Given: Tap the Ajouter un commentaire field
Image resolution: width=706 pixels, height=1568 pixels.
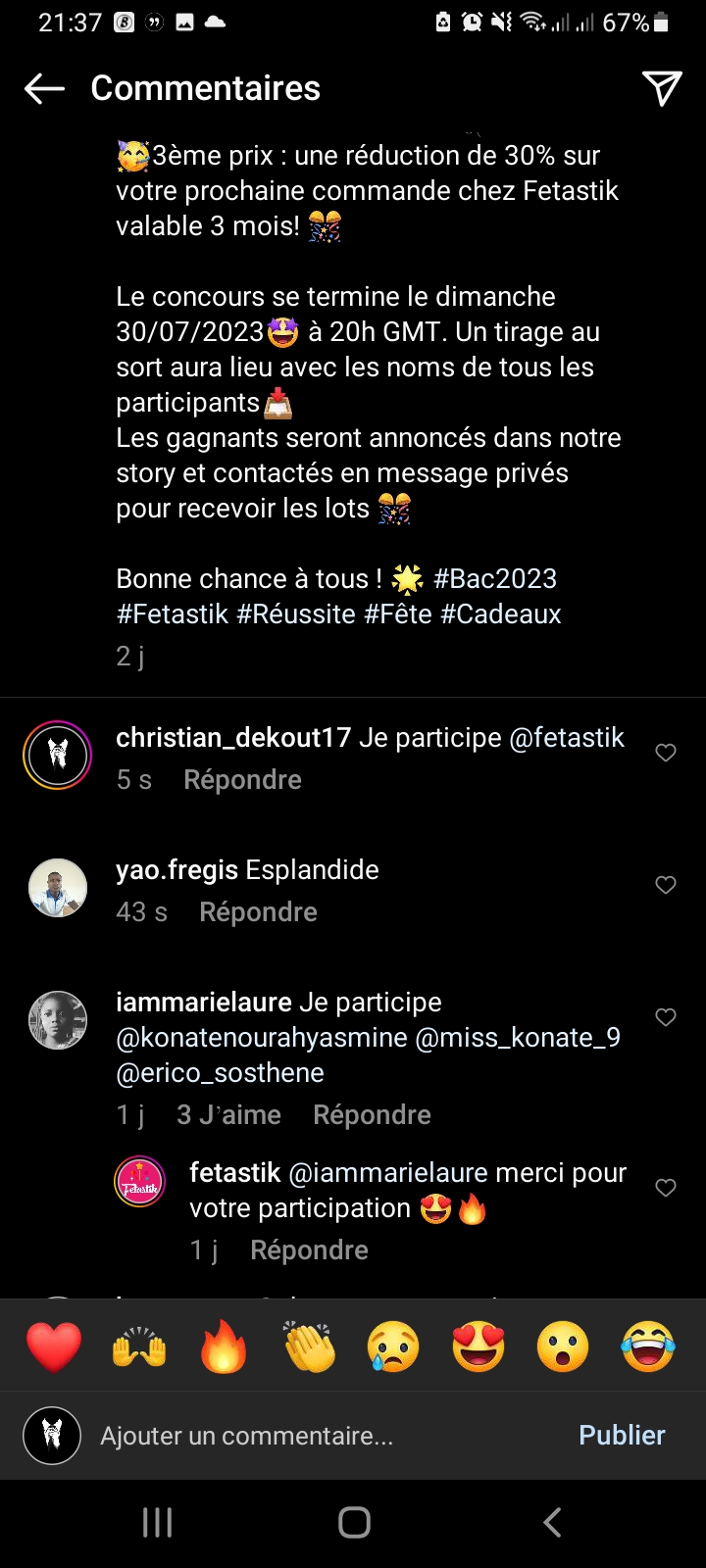Looking at the screenshot, I should tap(294, 1436).
